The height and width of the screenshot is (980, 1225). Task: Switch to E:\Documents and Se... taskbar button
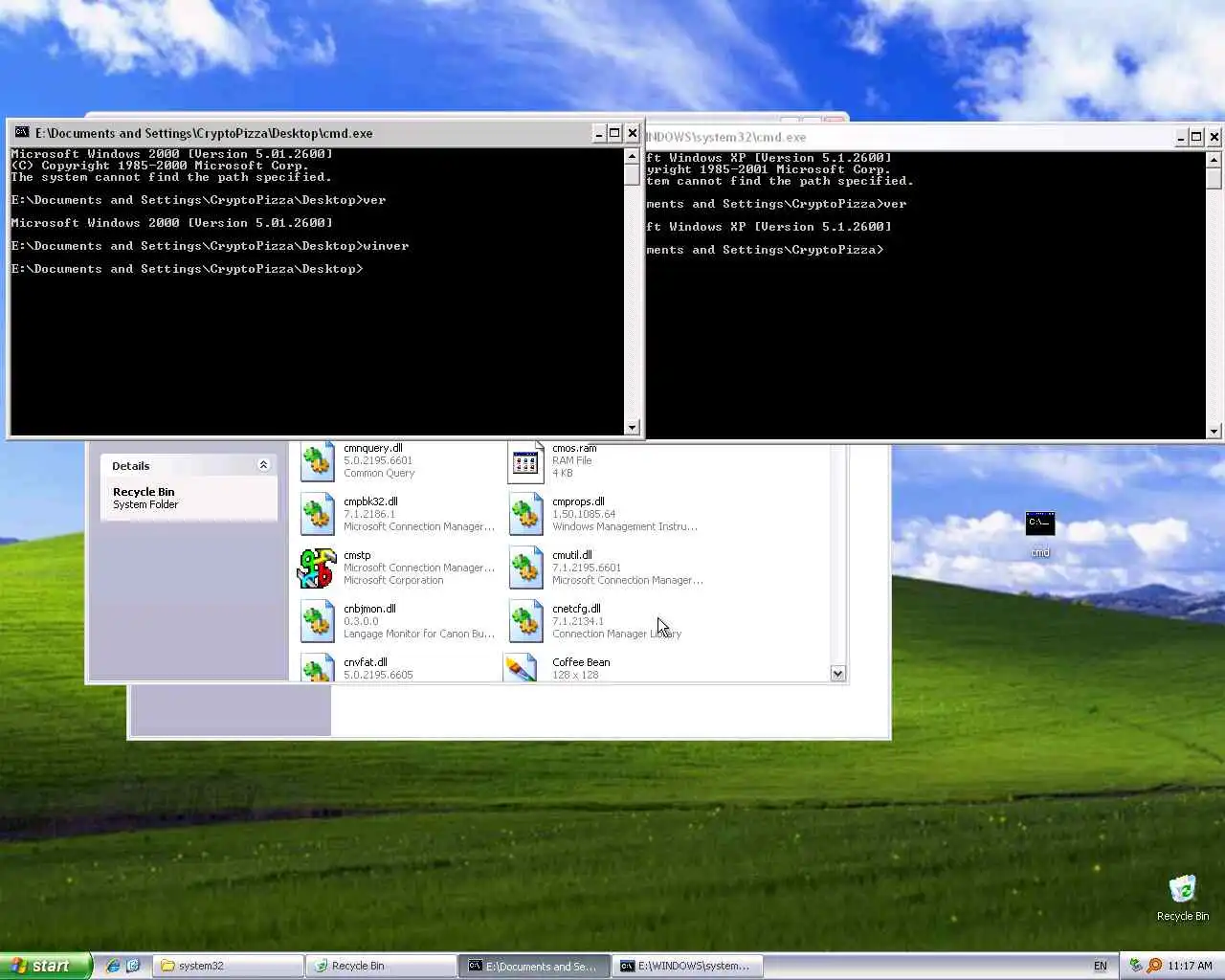534,966
